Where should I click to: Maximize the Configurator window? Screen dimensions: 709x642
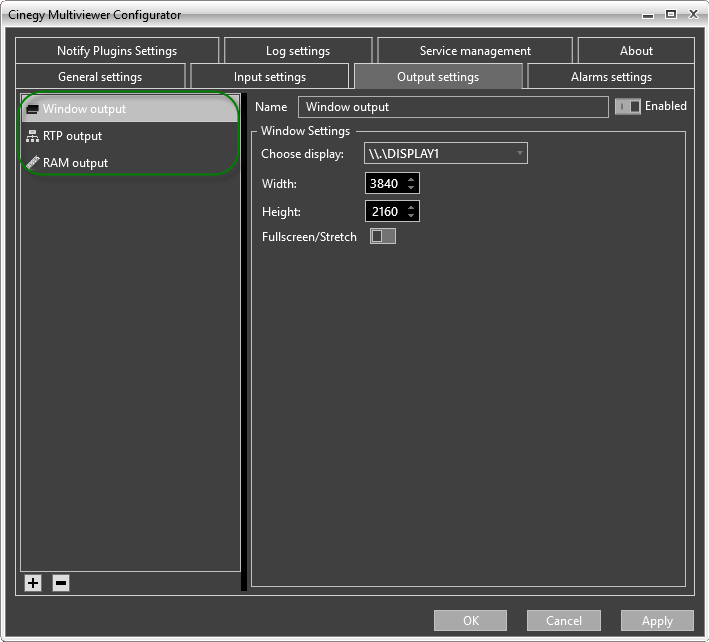point(671,14)
